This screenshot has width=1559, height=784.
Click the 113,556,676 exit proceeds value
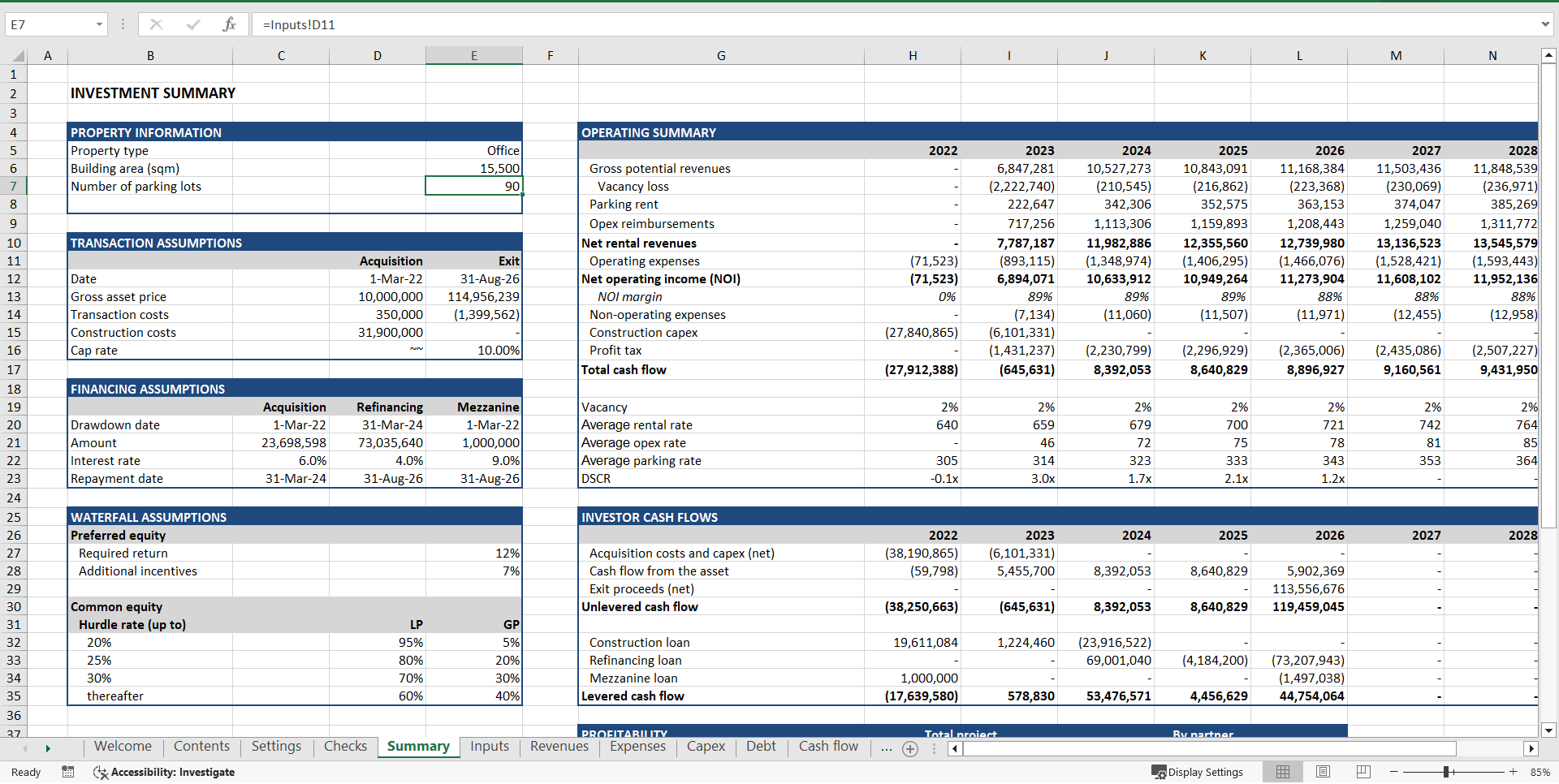coord(1299,589)
